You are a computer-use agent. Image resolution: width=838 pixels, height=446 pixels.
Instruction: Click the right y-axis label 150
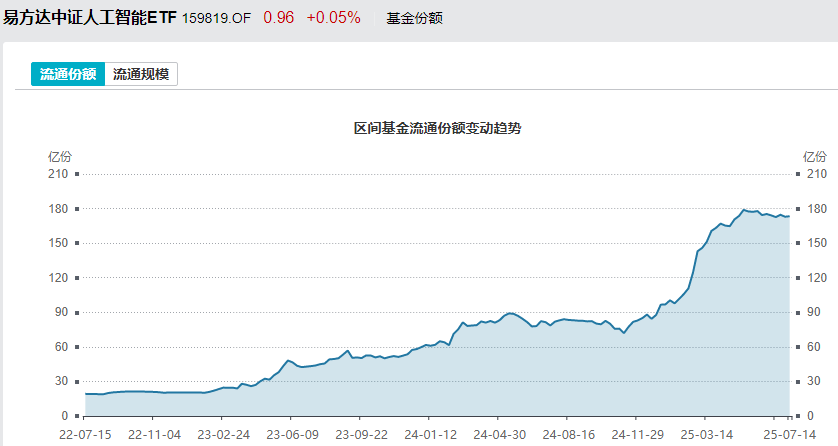click(817, 243)
